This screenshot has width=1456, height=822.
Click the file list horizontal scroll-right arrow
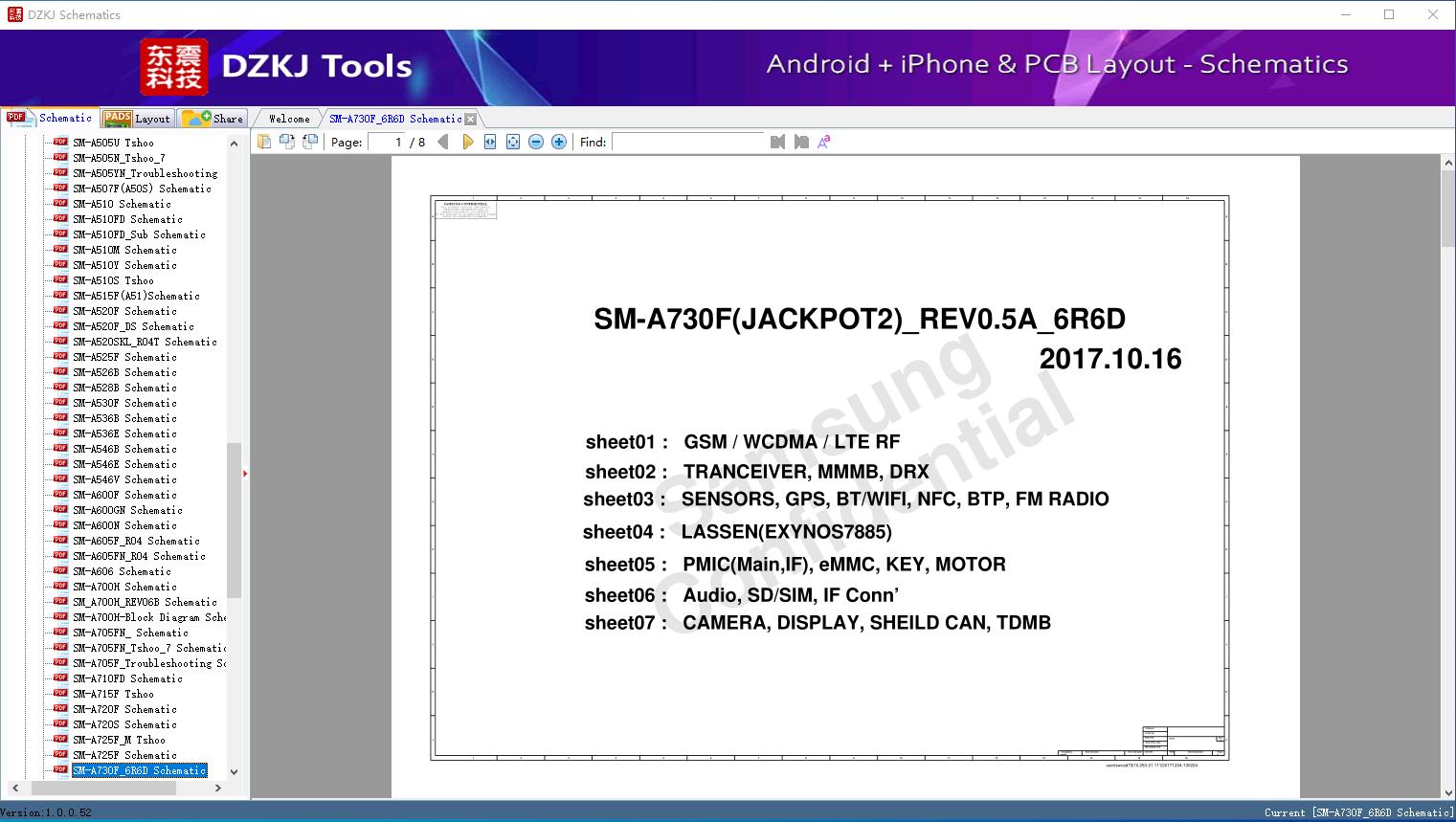point(218,788)
